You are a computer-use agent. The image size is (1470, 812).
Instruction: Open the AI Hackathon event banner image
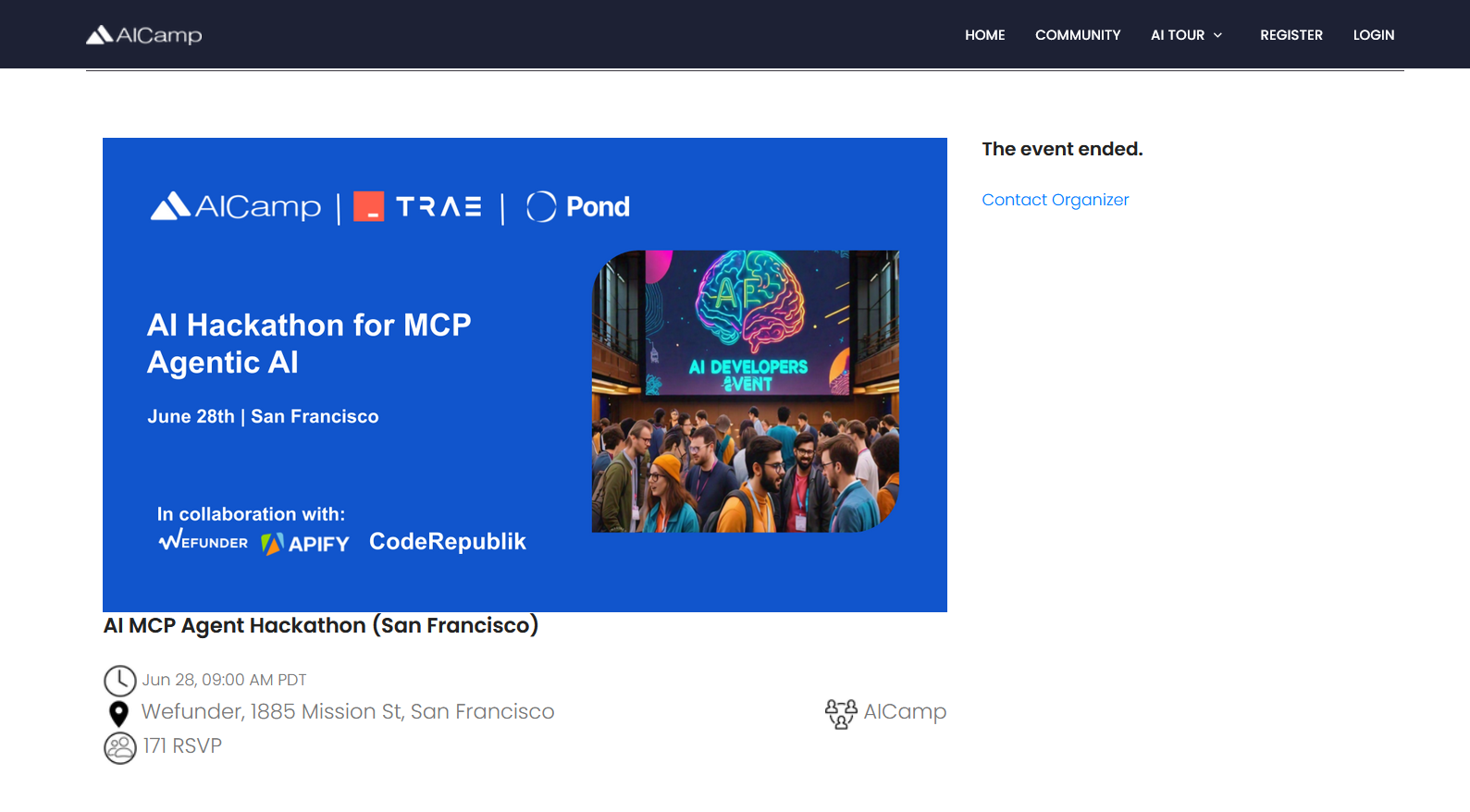tap(525, 375)
